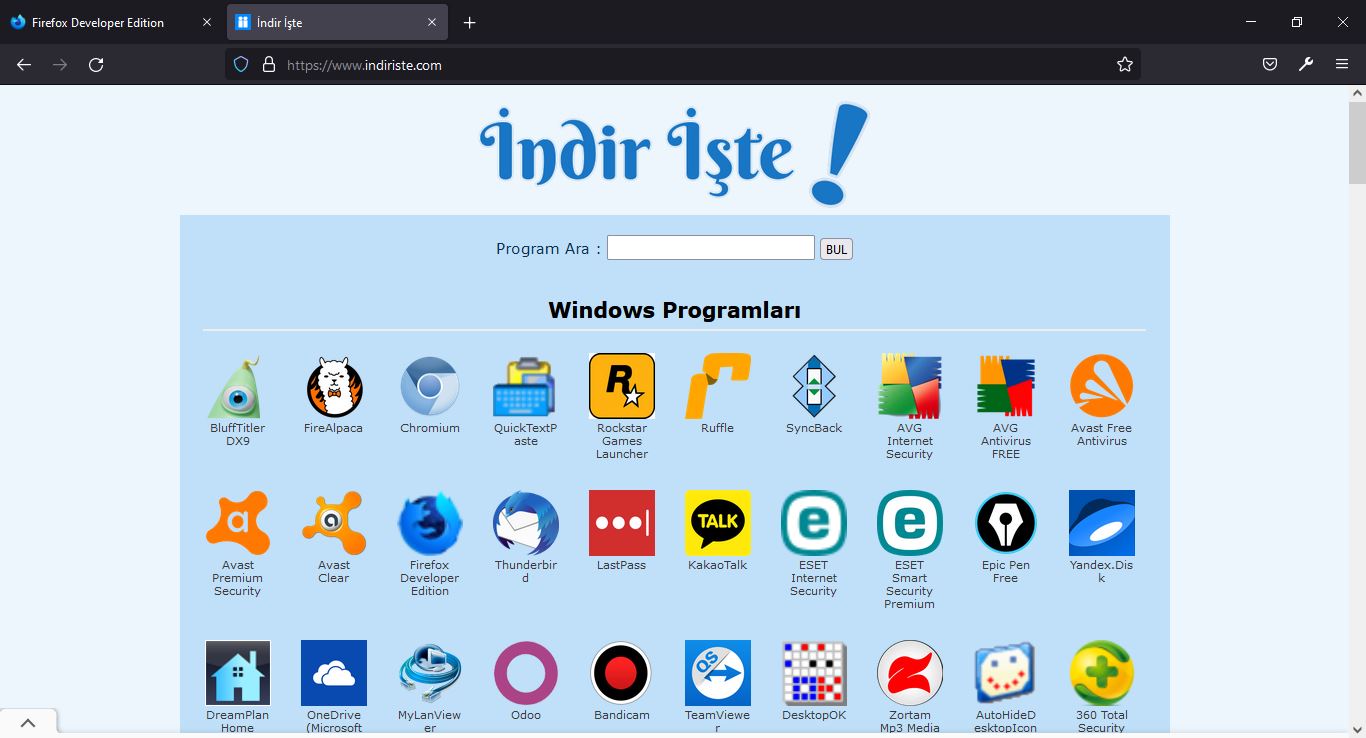Click the SyncBack text label
The image size is (1366, 738).
coord(814,428)
